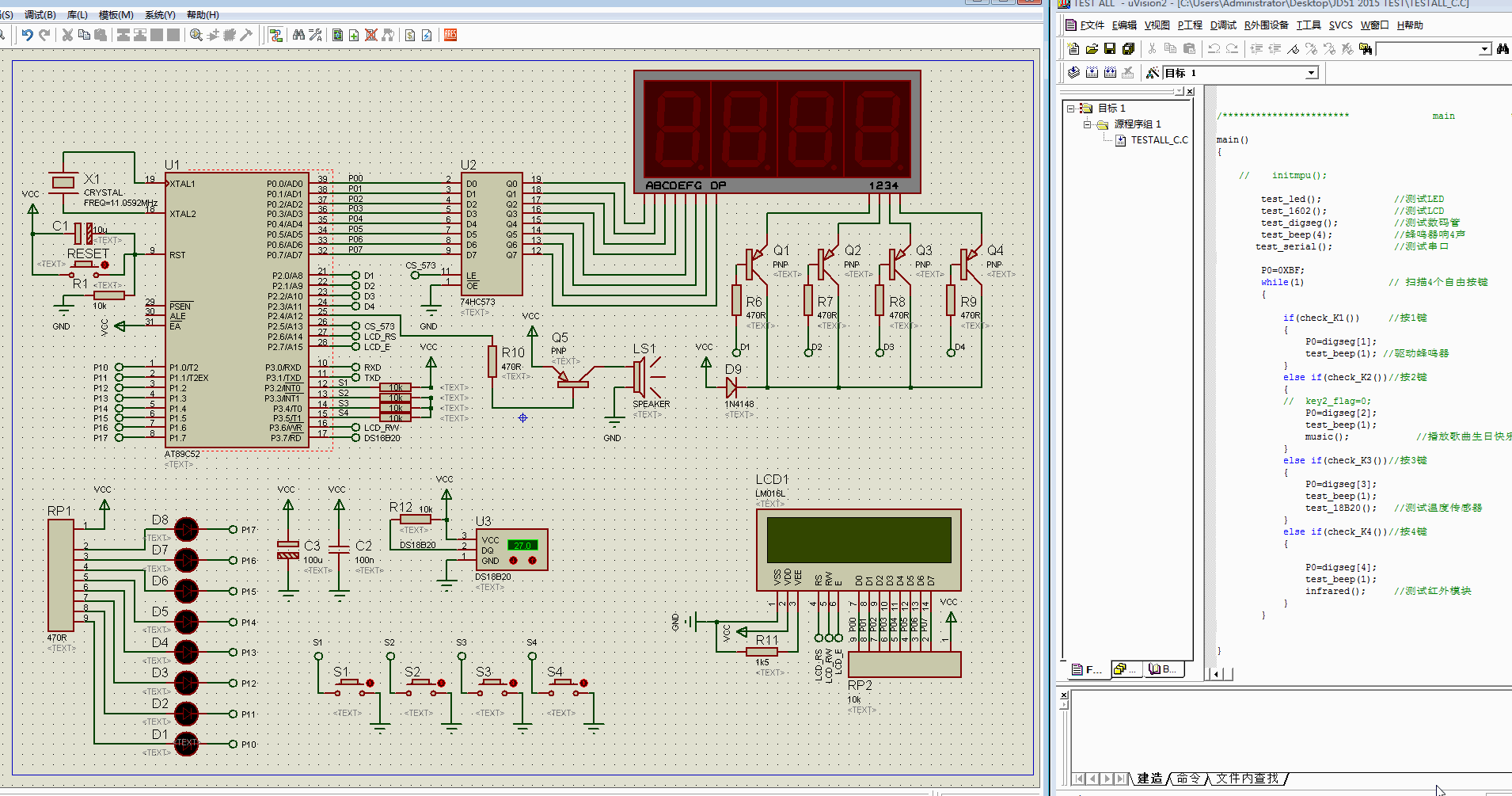
Task: Select TESTALL_C.C file in project tree
Action: tap(1159, 140)
